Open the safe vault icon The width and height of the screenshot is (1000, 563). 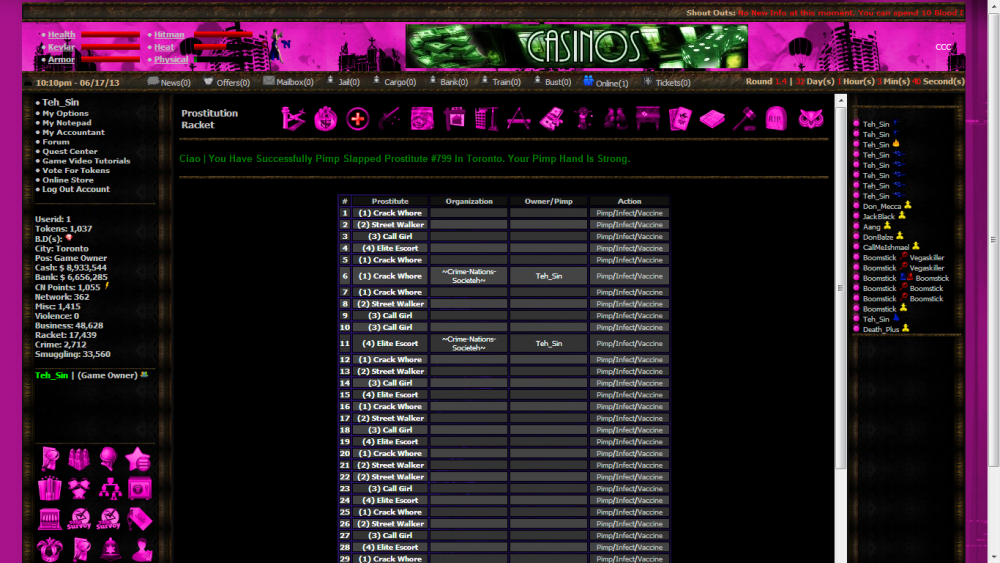[x=140, y=488]
